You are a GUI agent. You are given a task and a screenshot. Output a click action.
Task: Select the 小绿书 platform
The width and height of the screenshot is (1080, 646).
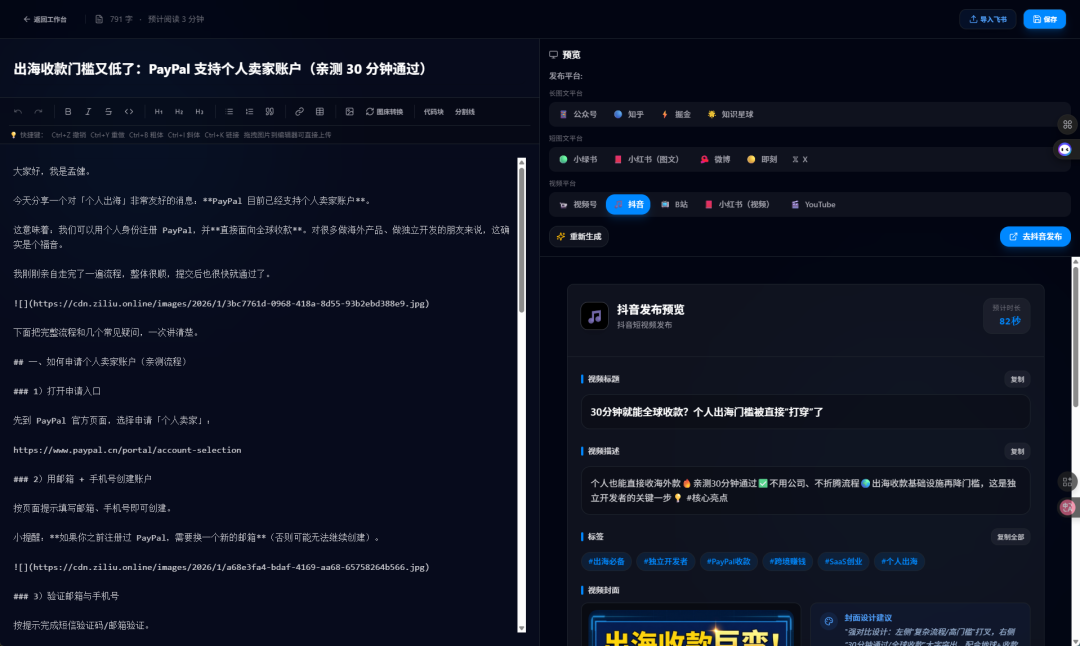point(578,159)
